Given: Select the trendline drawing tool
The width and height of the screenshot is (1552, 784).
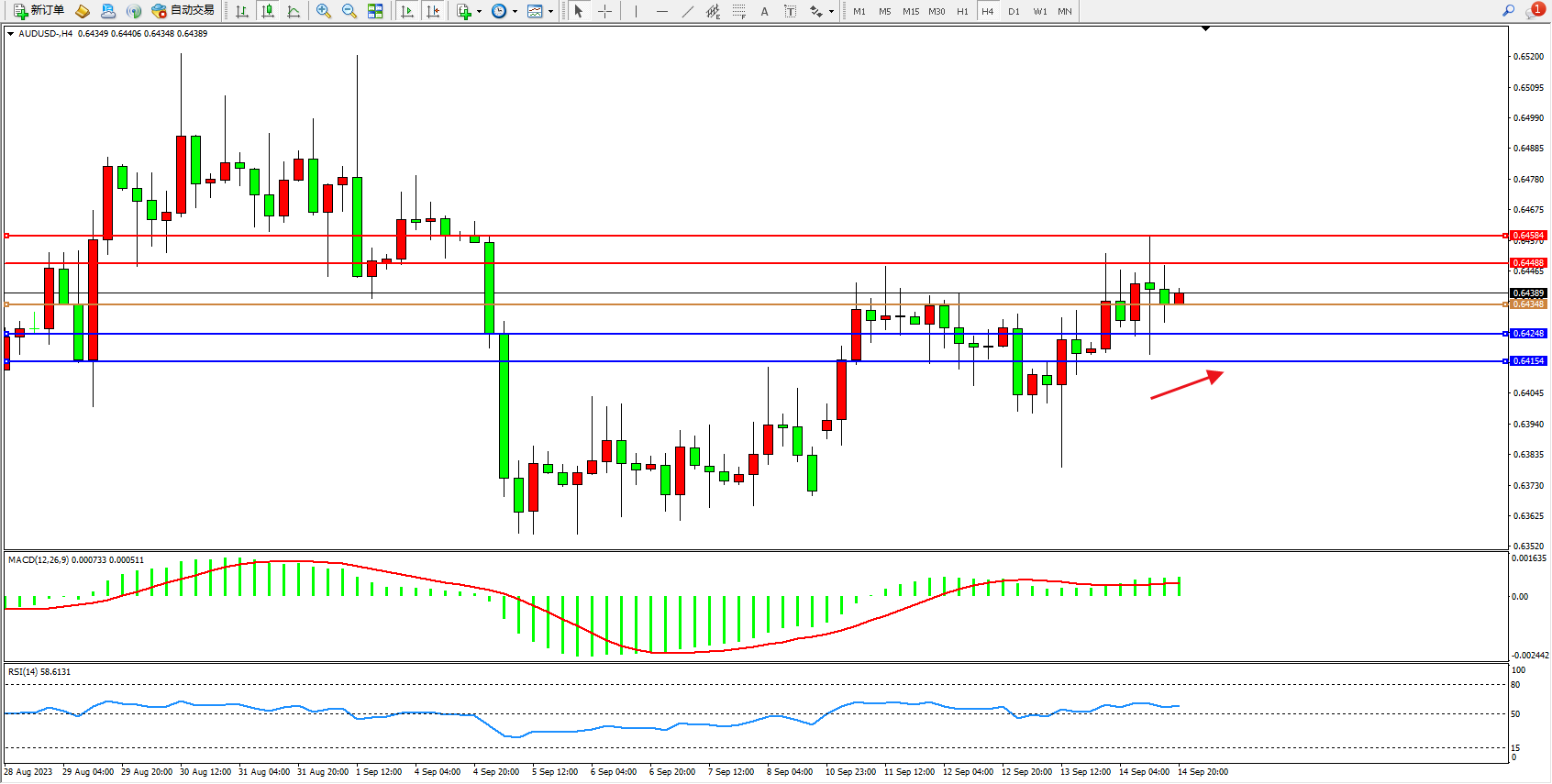Looking at the screenshot, I should (x=687, y=11).
